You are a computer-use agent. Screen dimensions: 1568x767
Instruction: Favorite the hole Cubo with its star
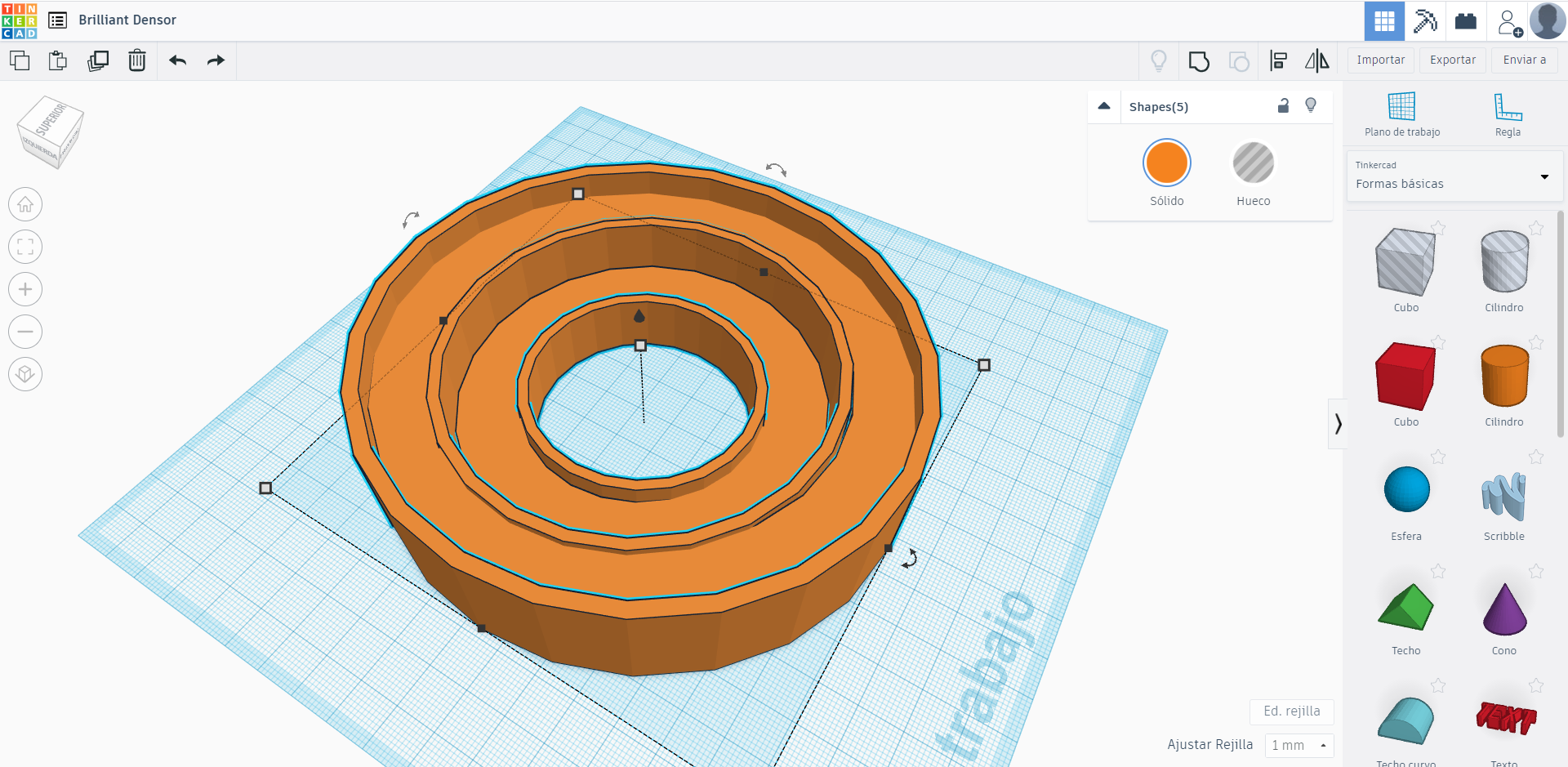click(1438, 228)
